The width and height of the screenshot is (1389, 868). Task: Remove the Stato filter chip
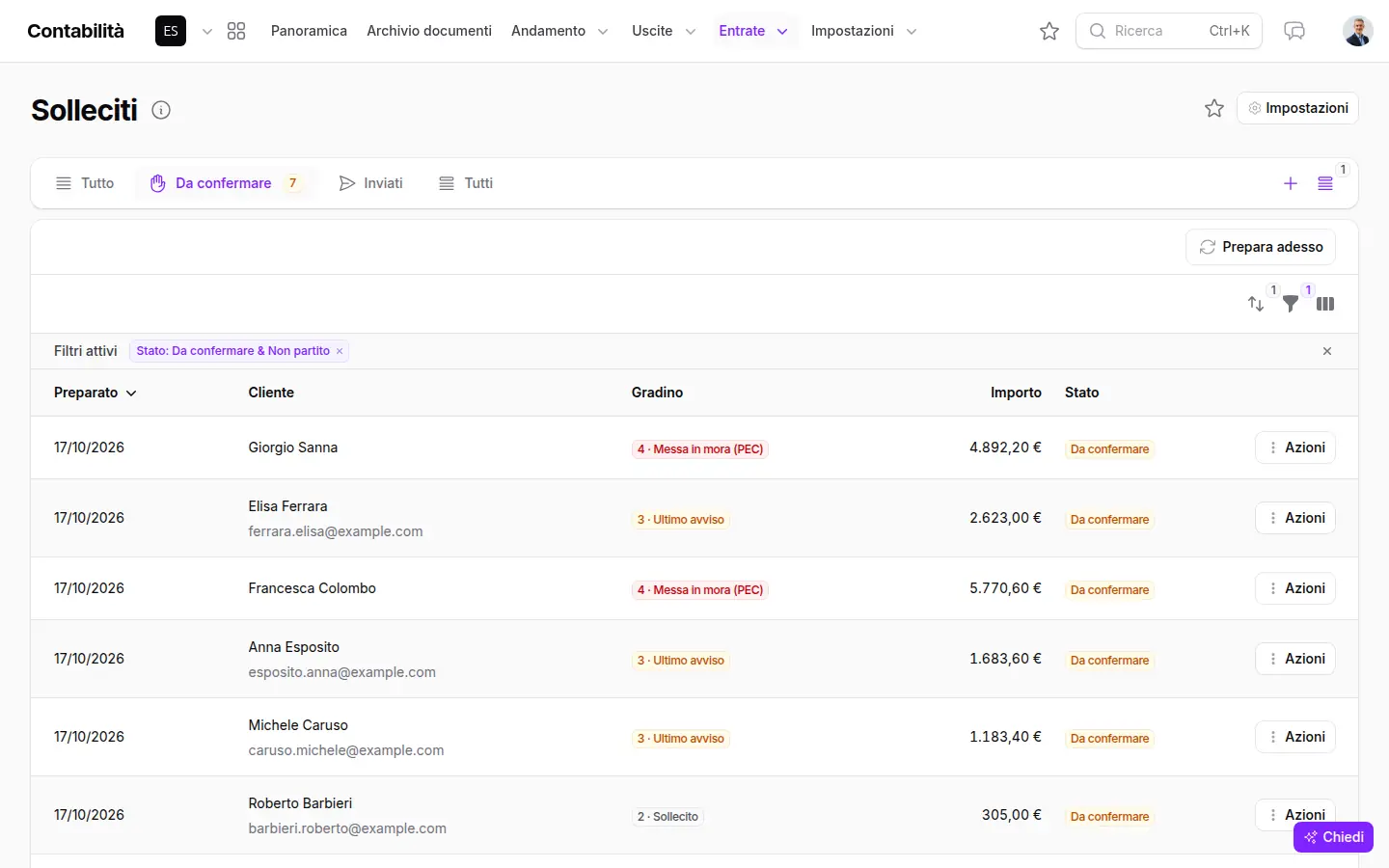[340, 351]
